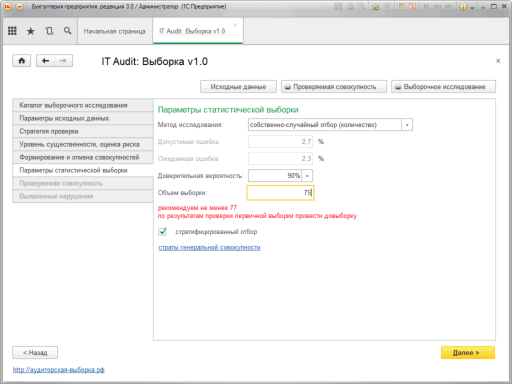Navigate forward with right arrow
Viewport: 512px width, 384px height.
click(x=63, y=61)
